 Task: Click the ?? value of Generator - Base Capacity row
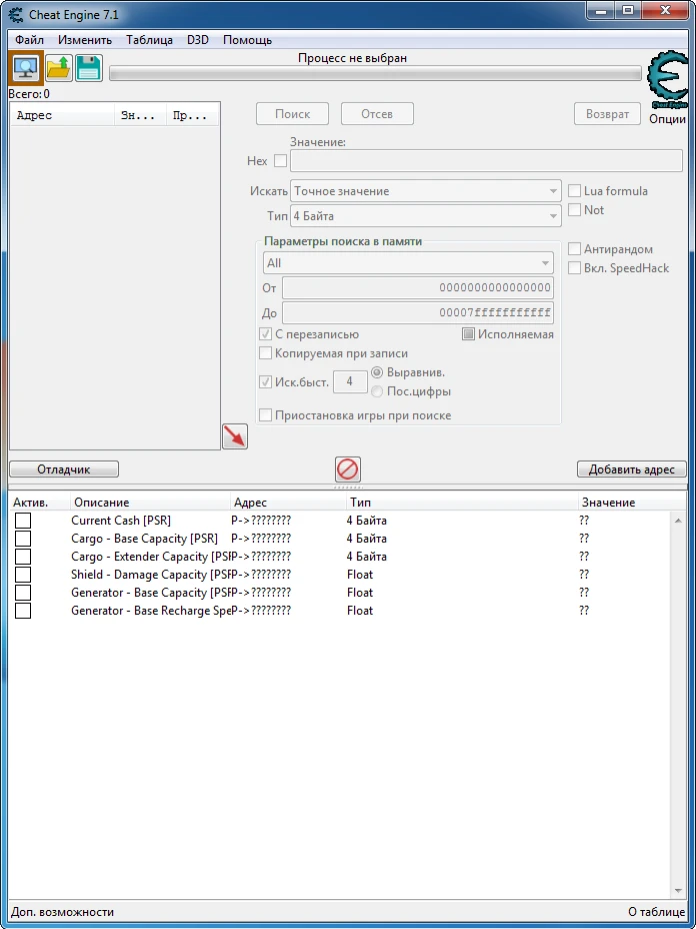coord(584,592)
